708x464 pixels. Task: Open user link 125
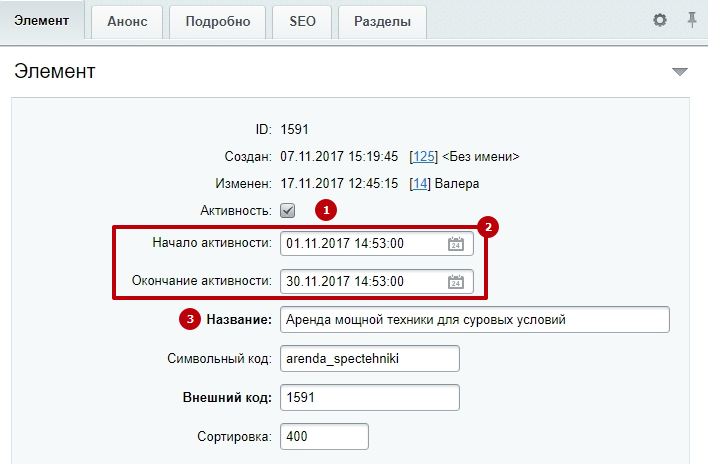pyautogui.click(x=423, y=157)
